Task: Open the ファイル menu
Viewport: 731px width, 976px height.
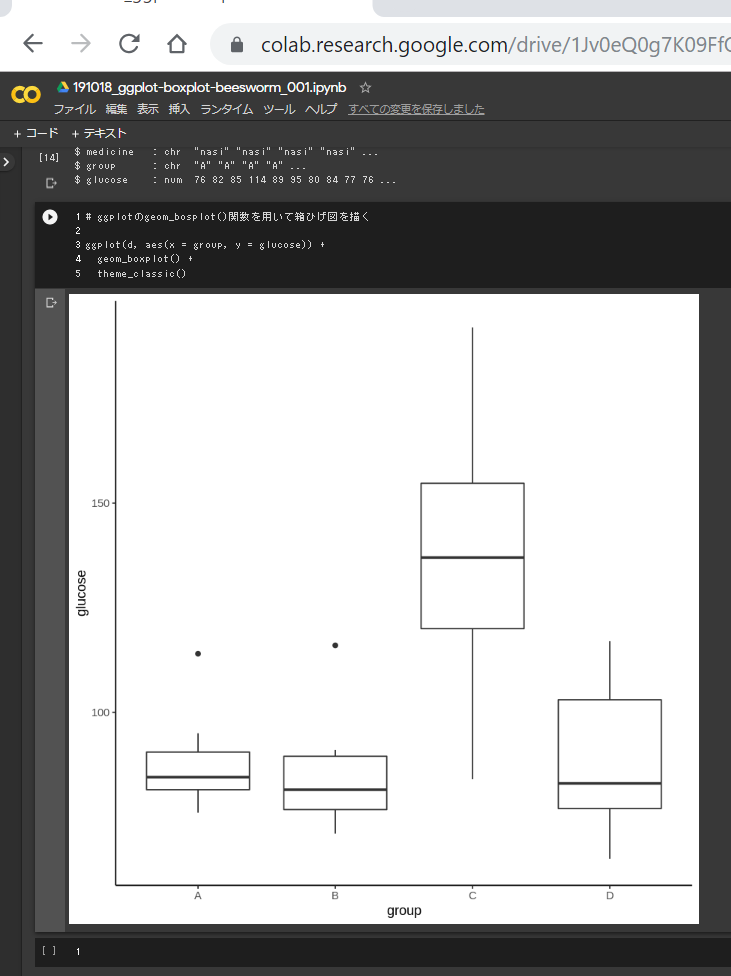Action: tap(74, 109)
